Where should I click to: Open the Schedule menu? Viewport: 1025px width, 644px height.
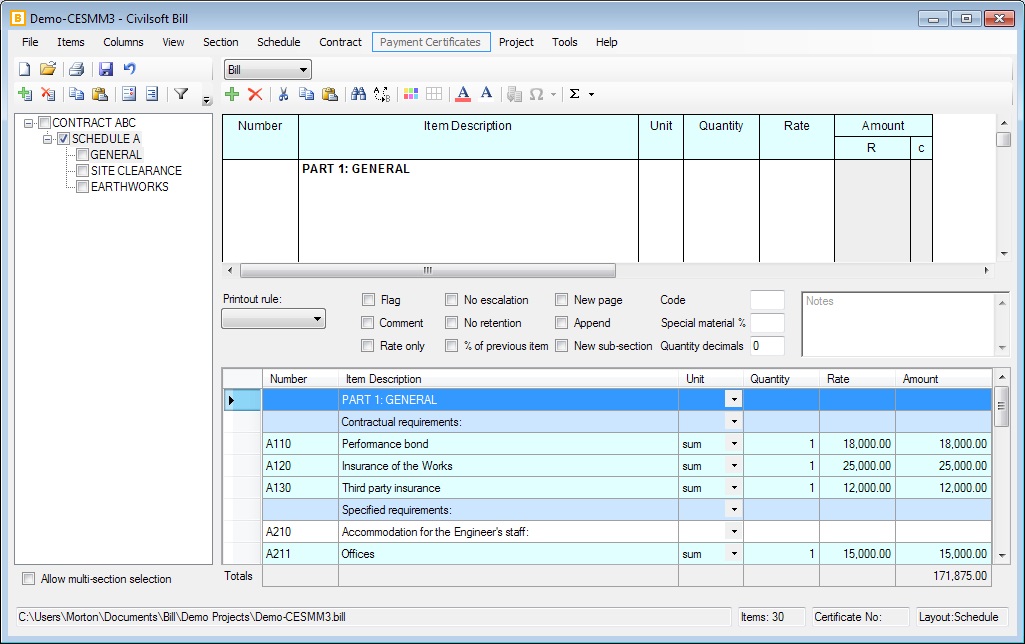pyautogui.click(x=278, y=42)
